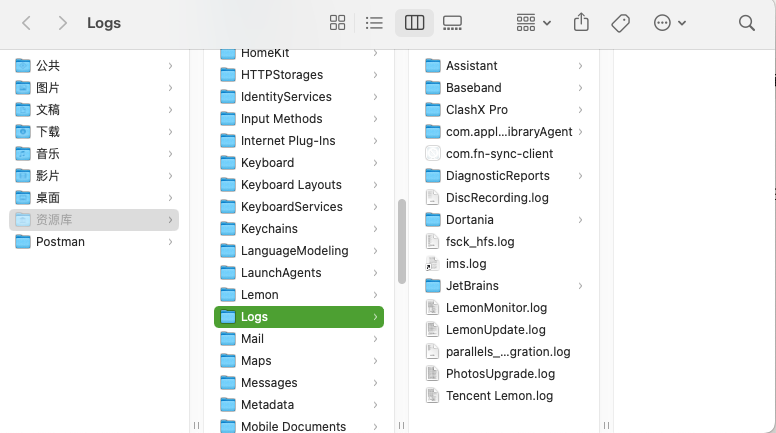Viewport: 776px width, 433px height.
Task: Click the middle column scrollbar
Action: coord(402,241)
